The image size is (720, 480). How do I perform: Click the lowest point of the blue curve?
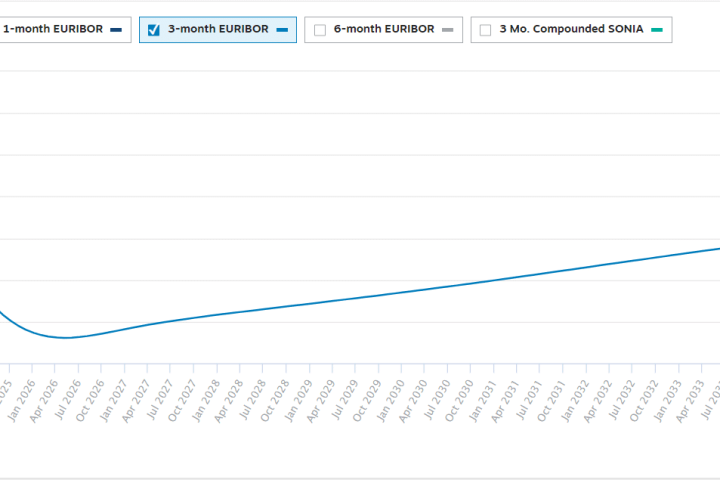pyautogui.click(x=66, y=338)
